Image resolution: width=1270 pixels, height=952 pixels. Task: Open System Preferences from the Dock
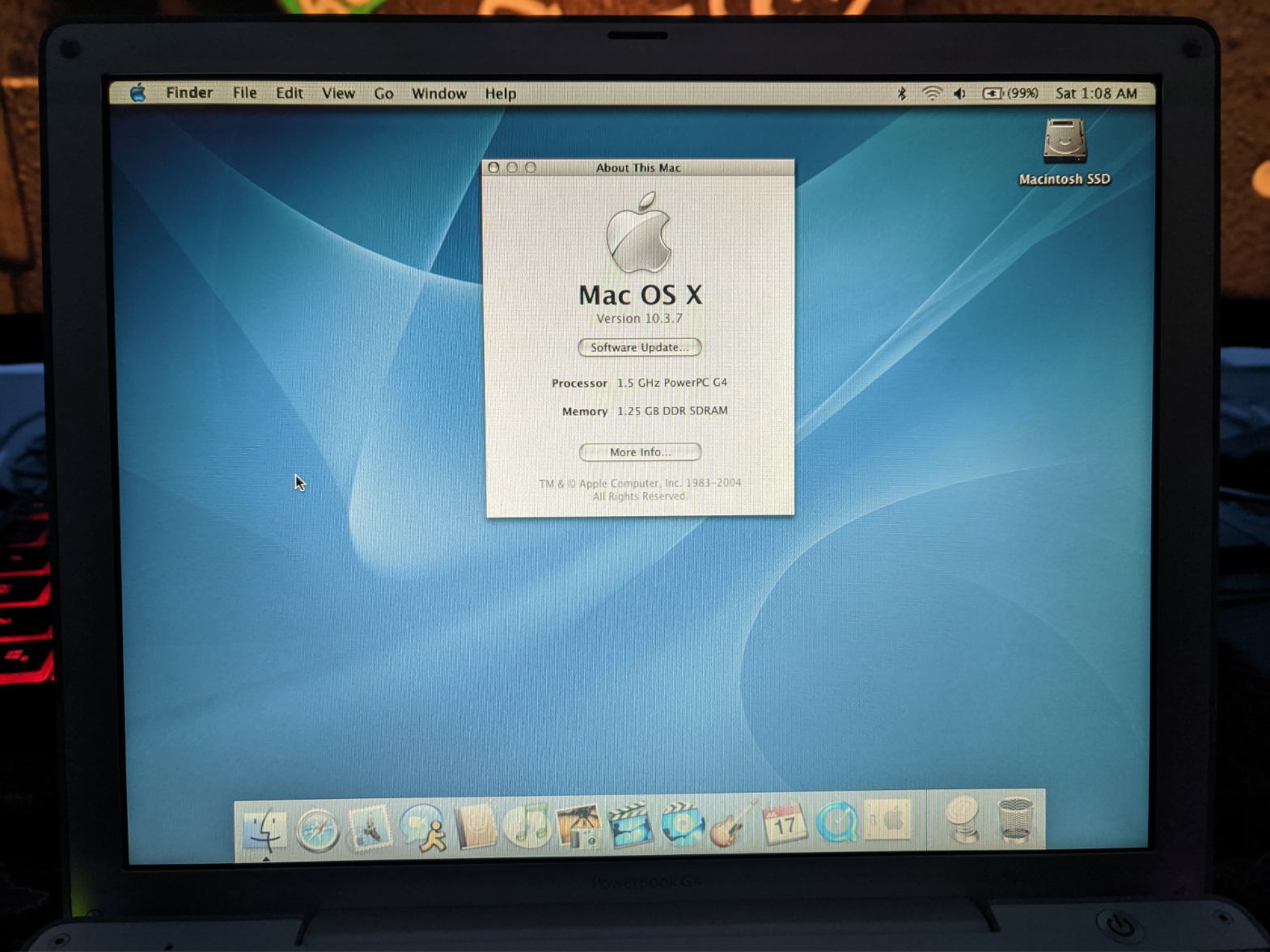887,821
